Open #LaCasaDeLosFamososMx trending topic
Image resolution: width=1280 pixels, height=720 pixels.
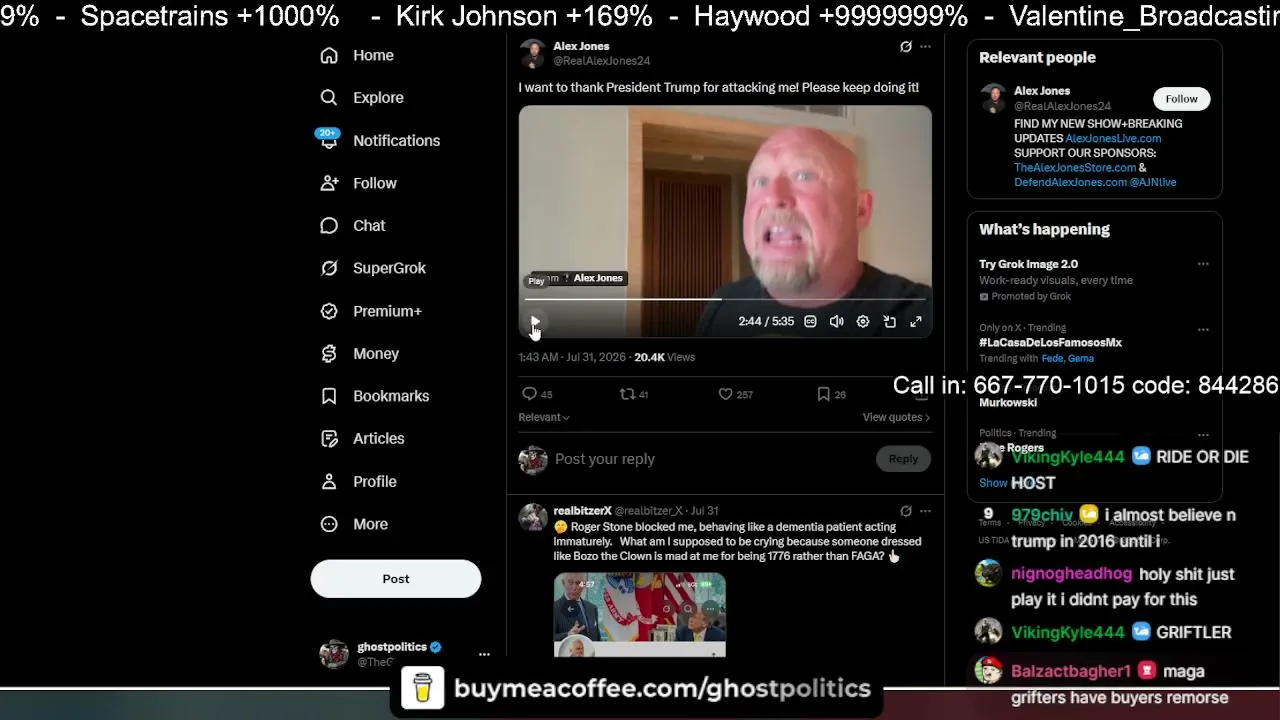(x=1050, y=342)
